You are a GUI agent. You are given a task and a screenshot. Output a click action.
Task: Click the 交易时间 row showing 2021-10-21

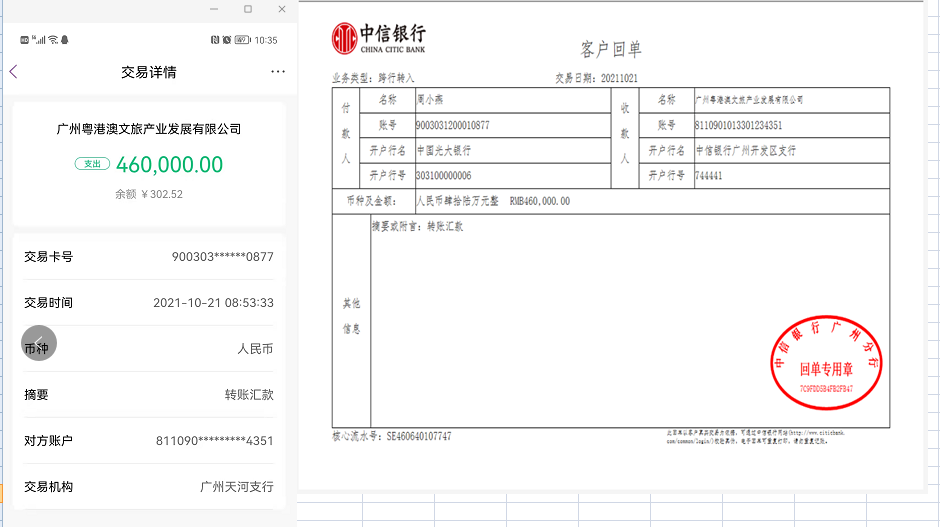[148, 303]
